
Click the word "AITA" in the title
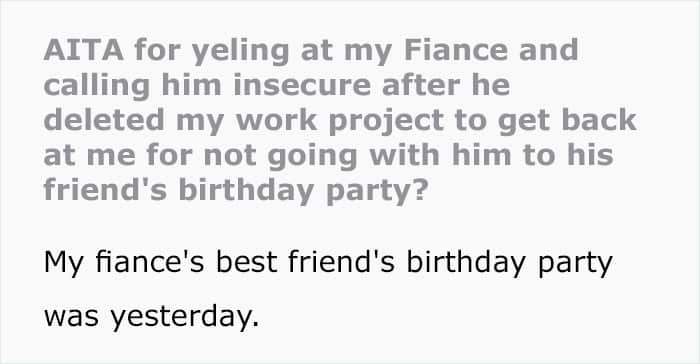83,50
